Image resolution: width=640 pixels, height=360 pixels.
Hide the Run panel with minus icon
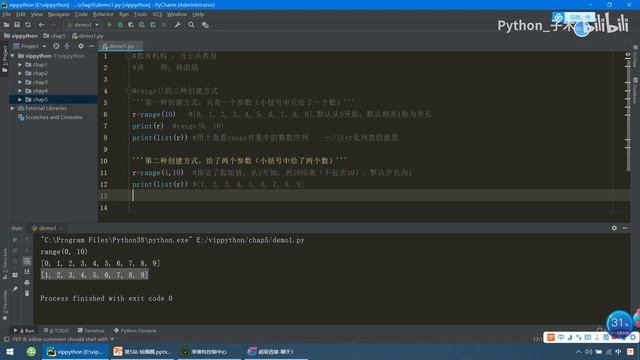(625, 228)
